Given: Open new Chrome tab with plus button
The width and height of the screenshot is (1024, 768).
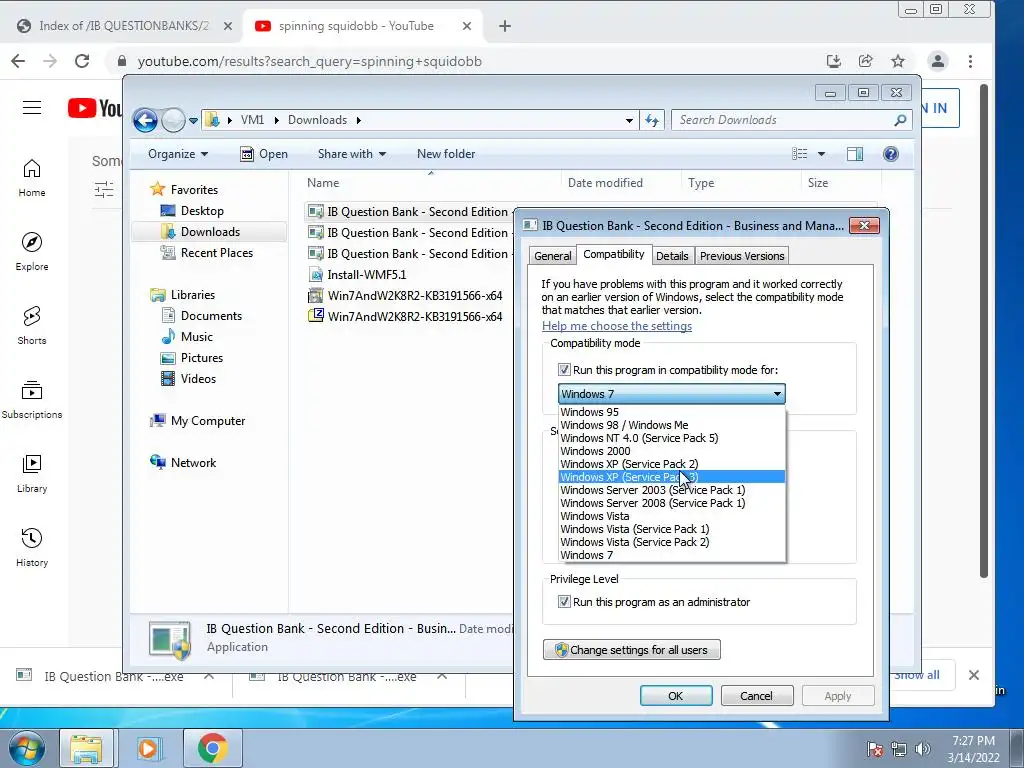Looking at the screenshot, I should point(505,26).
